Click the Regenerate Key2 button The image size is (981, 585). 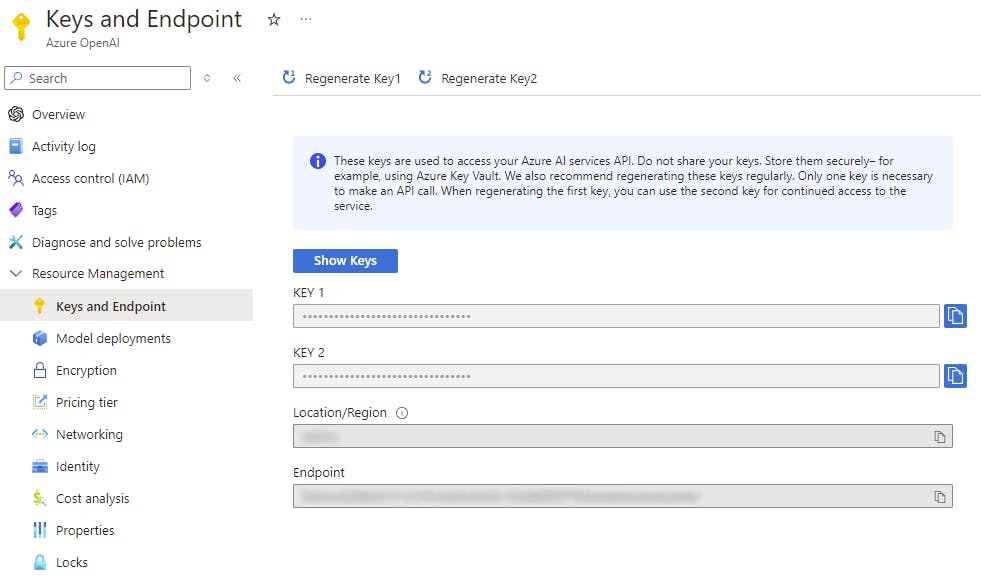[x=478, y=78]
